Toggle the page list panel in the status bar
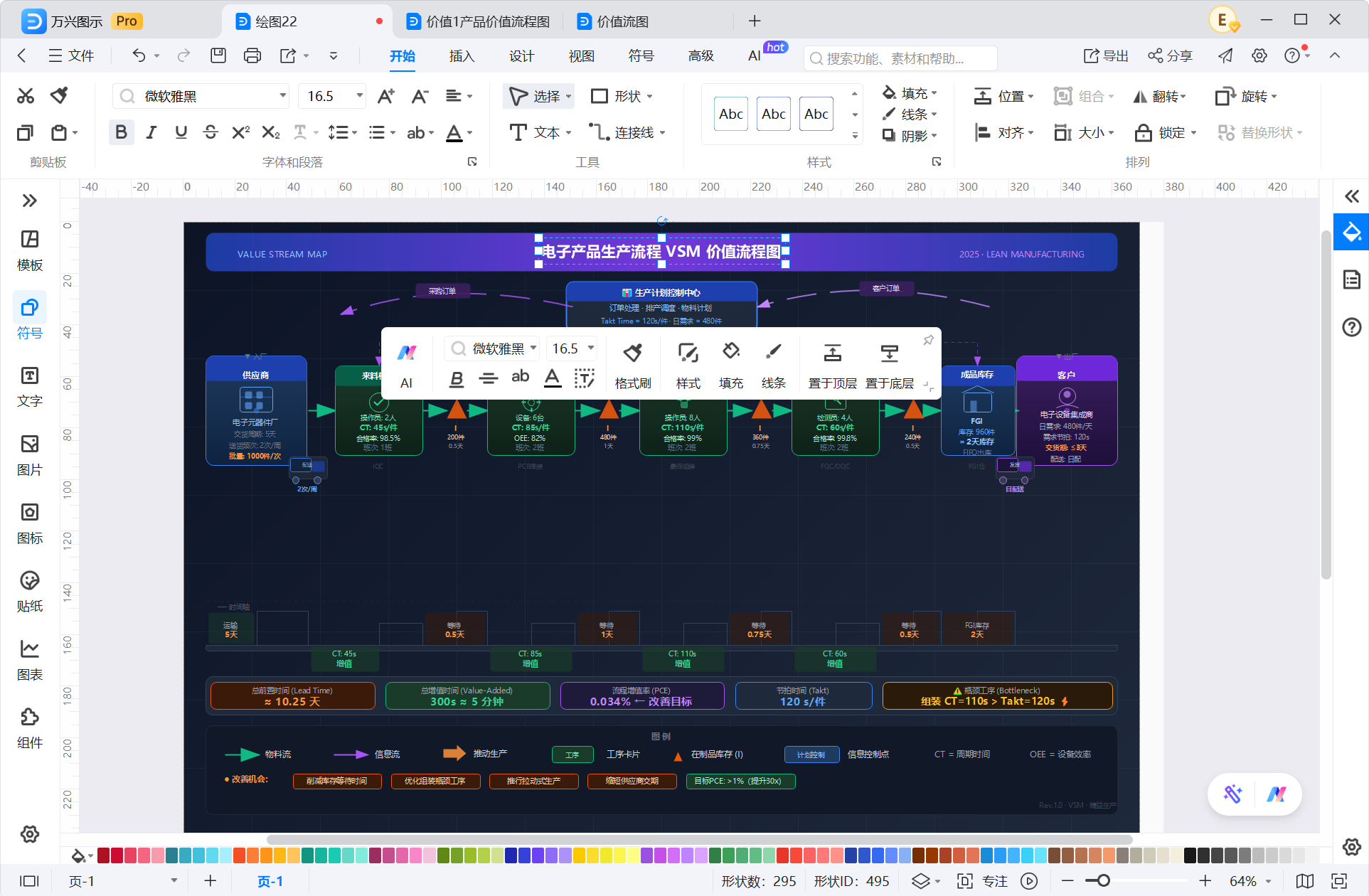This screenshot has height=896, width=1369. point(29,881)
